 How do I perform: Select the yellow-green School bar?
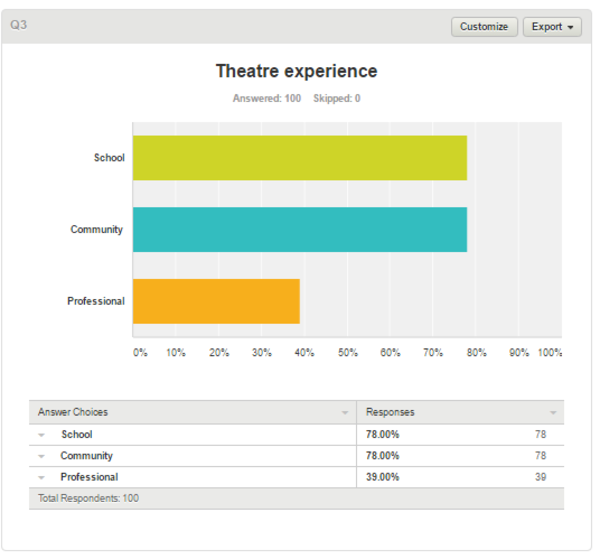[x=300, y=158]
